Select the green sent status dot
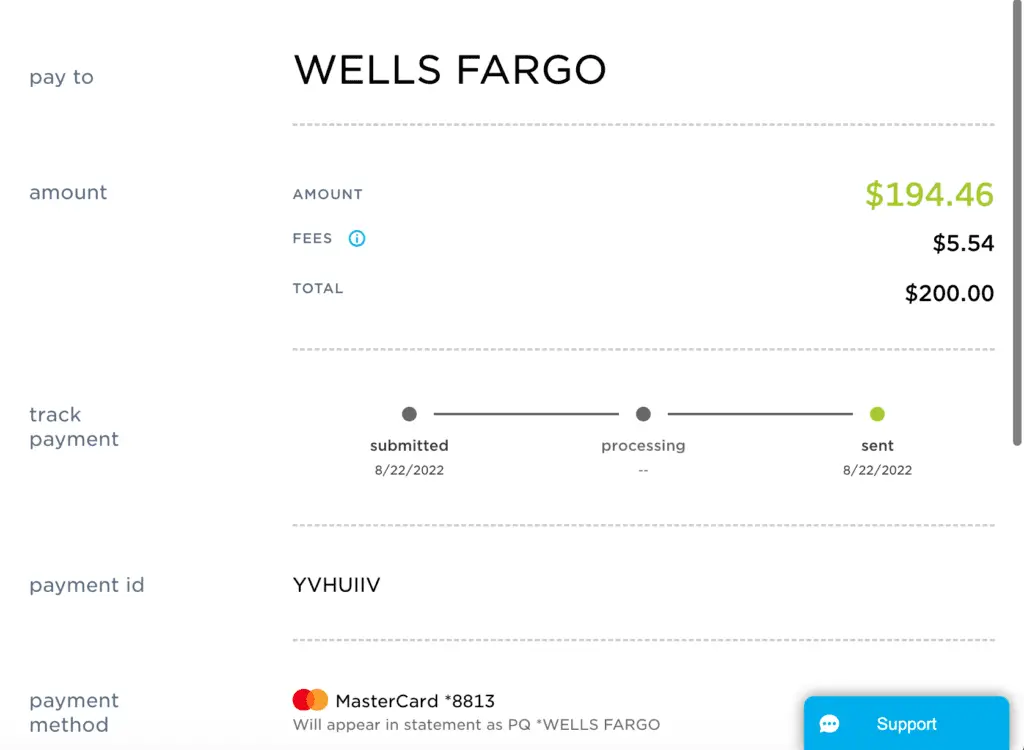This screenshot has width=1024, height=750. [877, 414]
